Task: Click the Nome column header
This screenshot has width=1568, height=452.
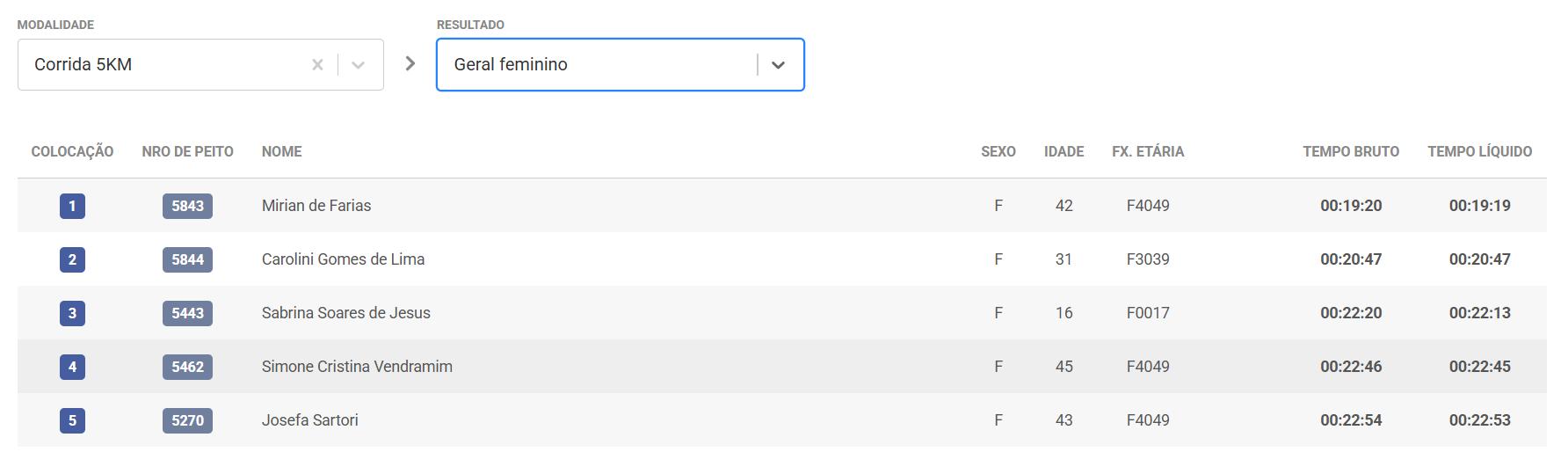Action: click(x=281, y=151)
